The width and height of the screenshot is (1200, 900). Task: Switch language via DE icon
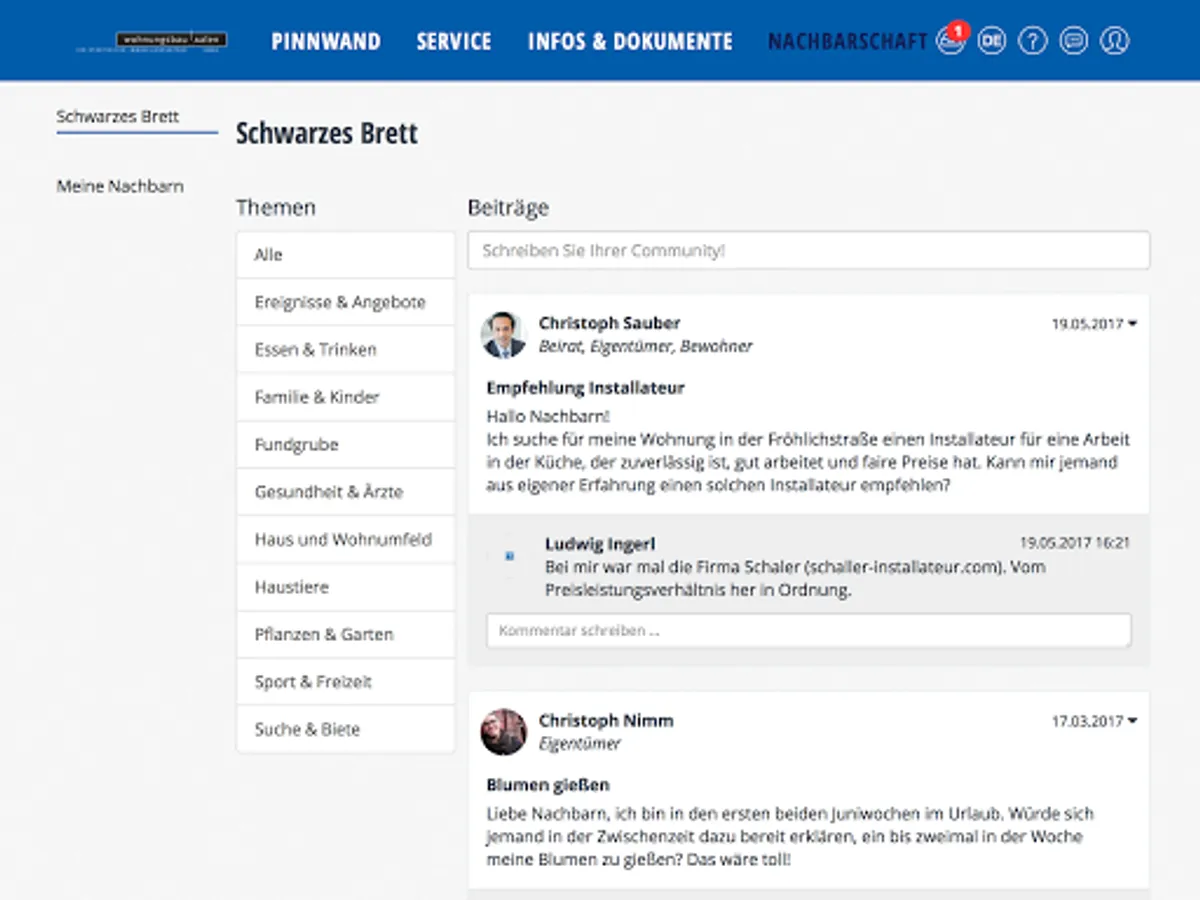tap(991, 41)
